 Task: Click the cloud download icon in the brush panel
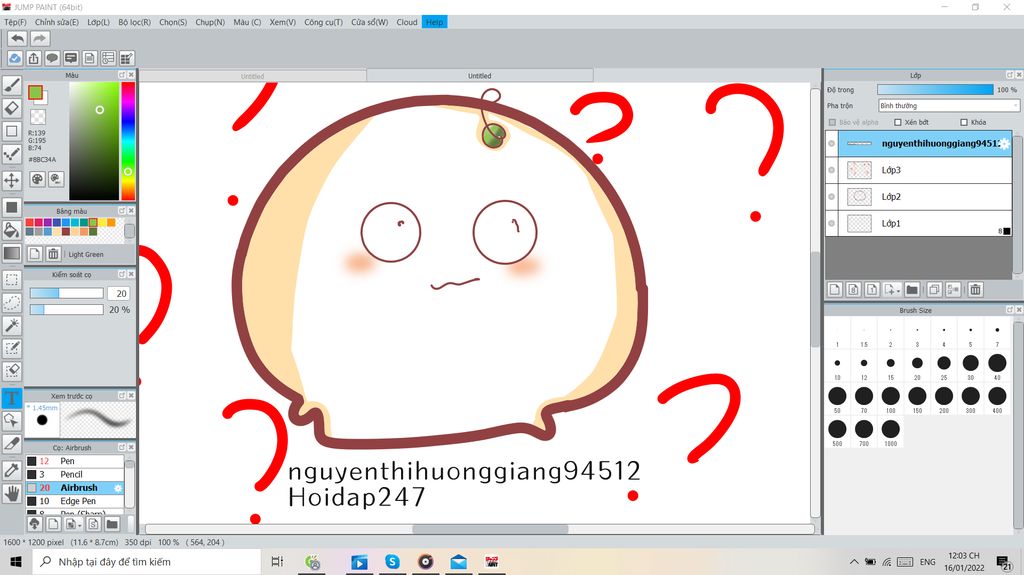35,523
